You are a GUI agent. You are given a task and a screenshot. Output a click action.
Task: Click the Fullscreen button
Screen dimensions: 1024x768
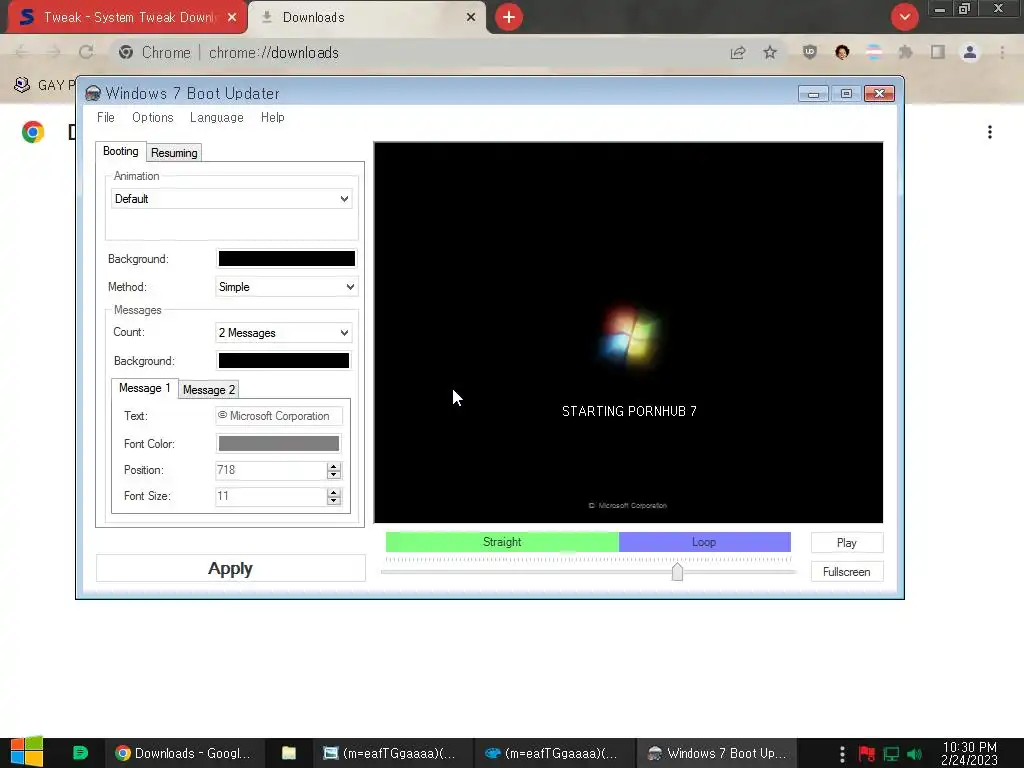pos(847,572)
